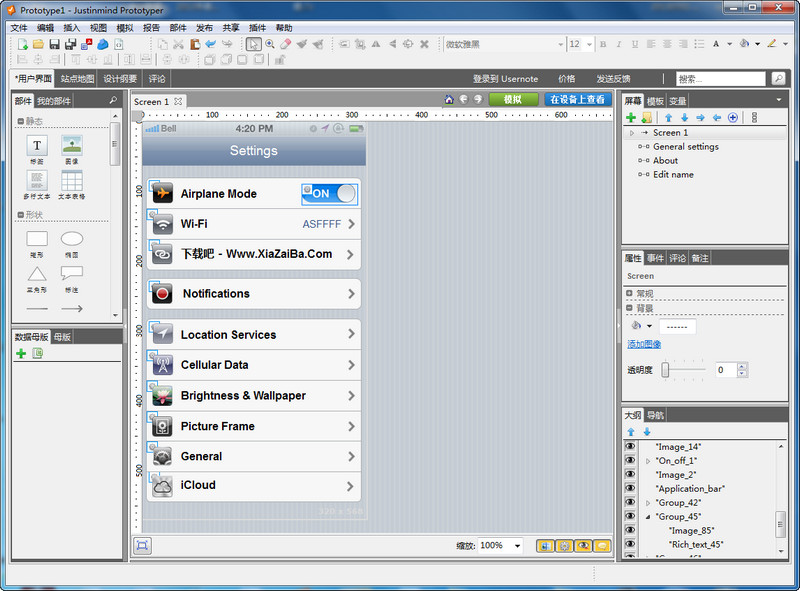
Task: Pick the ellipse shape widget
Action: (x=72, y=238)
